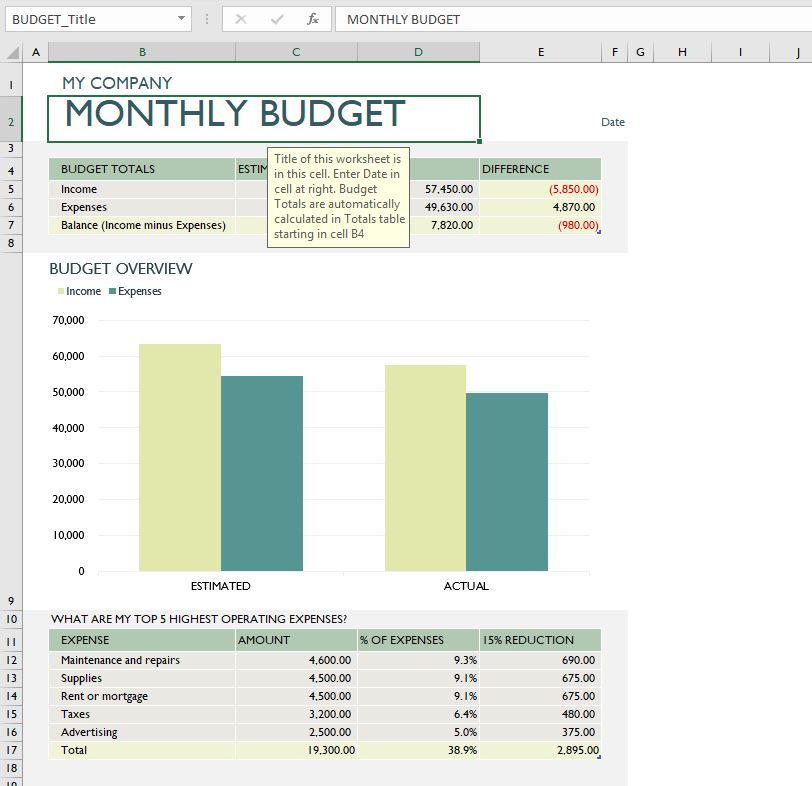Select Balance (Income minus Expenses) cell
This screenshot has height=786, width=812.
click(142, 225)
